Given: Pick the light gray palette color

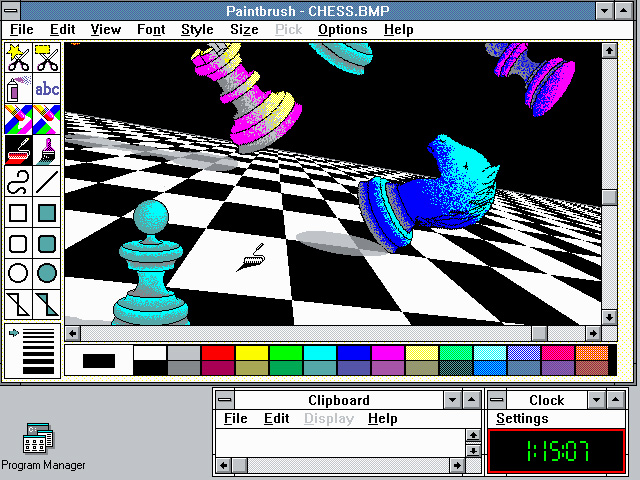Looking at the screenshot, I should 184,353.
